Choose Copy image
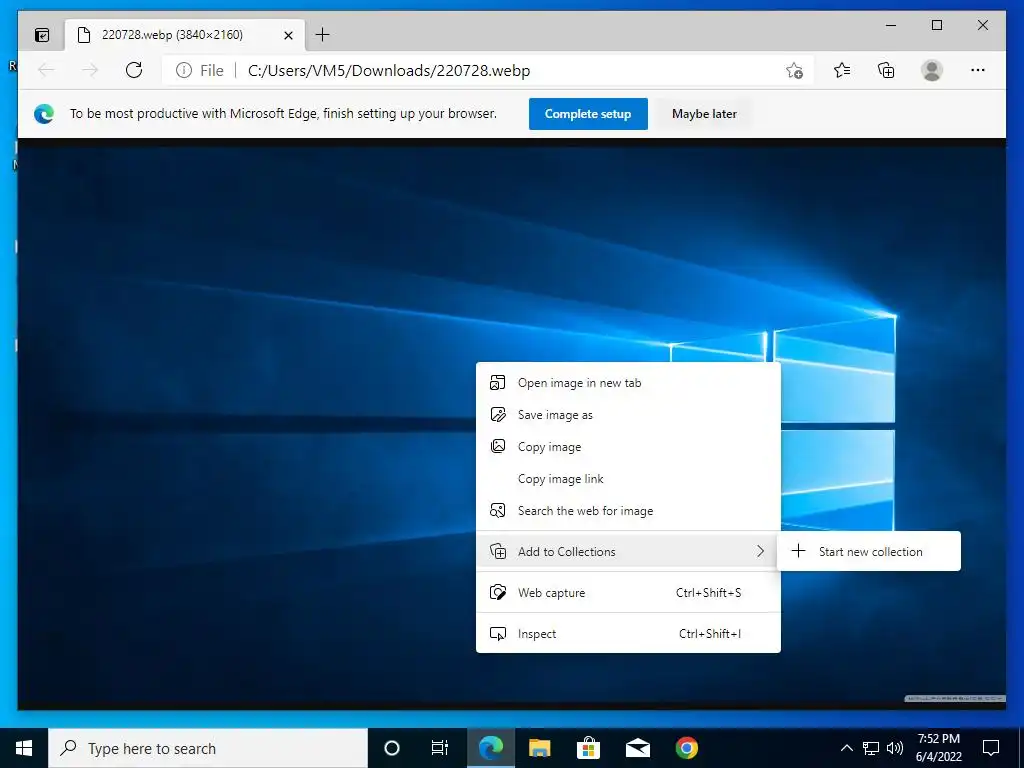The image size is (1024, 768). tap(628, 447)
